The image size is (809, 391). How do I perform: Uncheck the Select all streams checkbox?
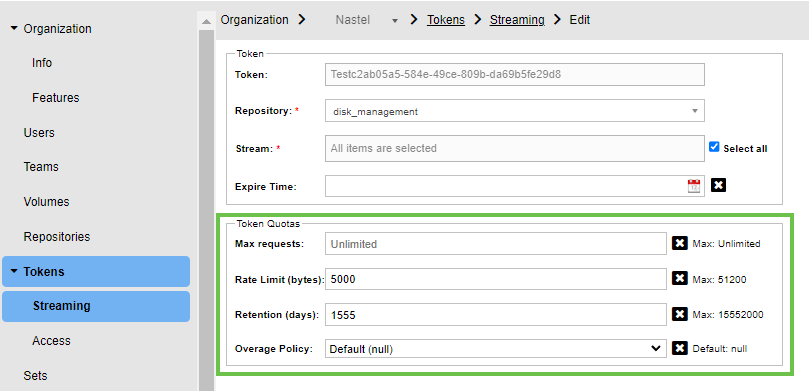click(x=714, y=147)
